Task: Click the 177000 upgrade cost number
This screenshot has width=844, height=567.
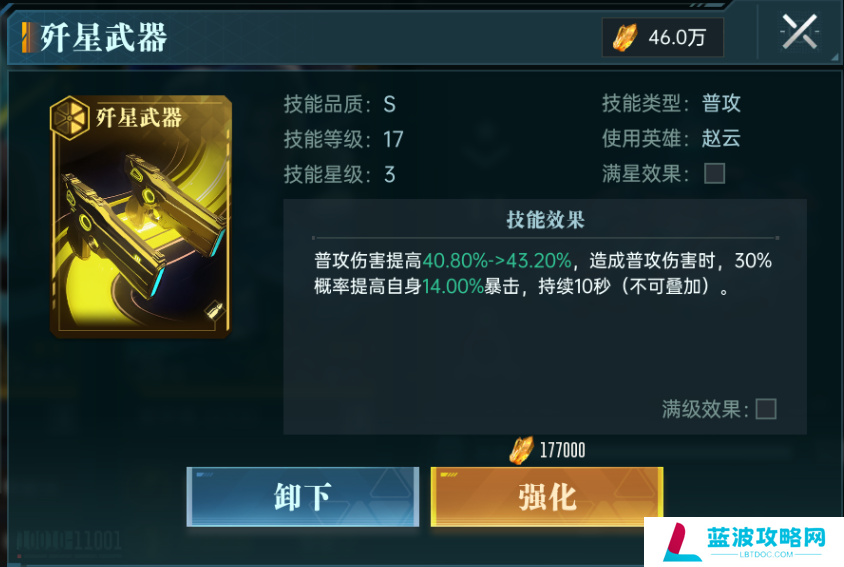Action: pos(562,450)
